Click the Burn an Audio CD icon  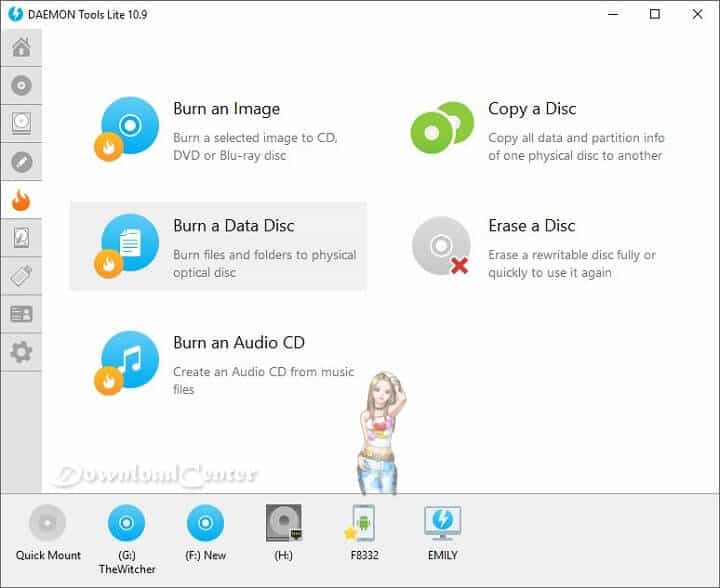tap(127, 363)
